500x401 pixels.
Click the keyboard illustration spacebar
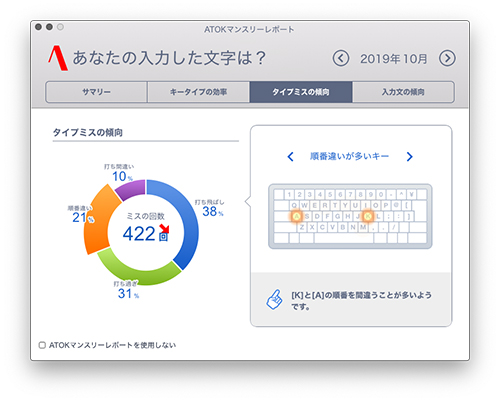click(x=344, y=238)
